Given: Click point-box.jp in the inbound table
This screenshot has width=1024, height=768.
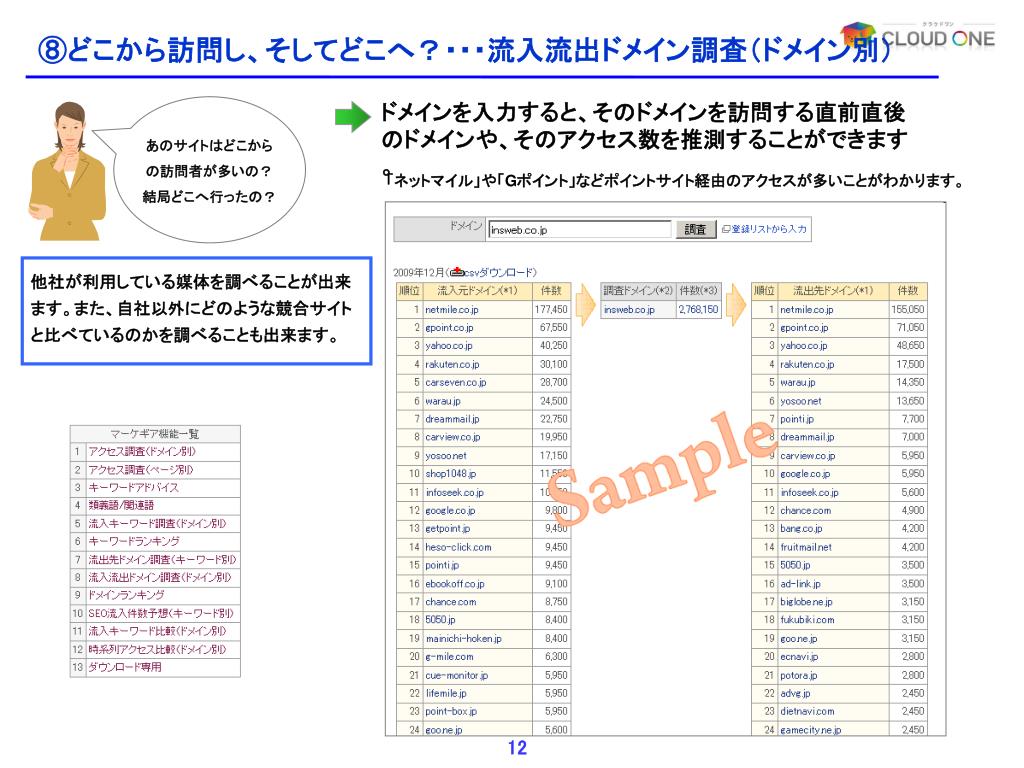Looking at the screenshot, I should click(451, 711).
